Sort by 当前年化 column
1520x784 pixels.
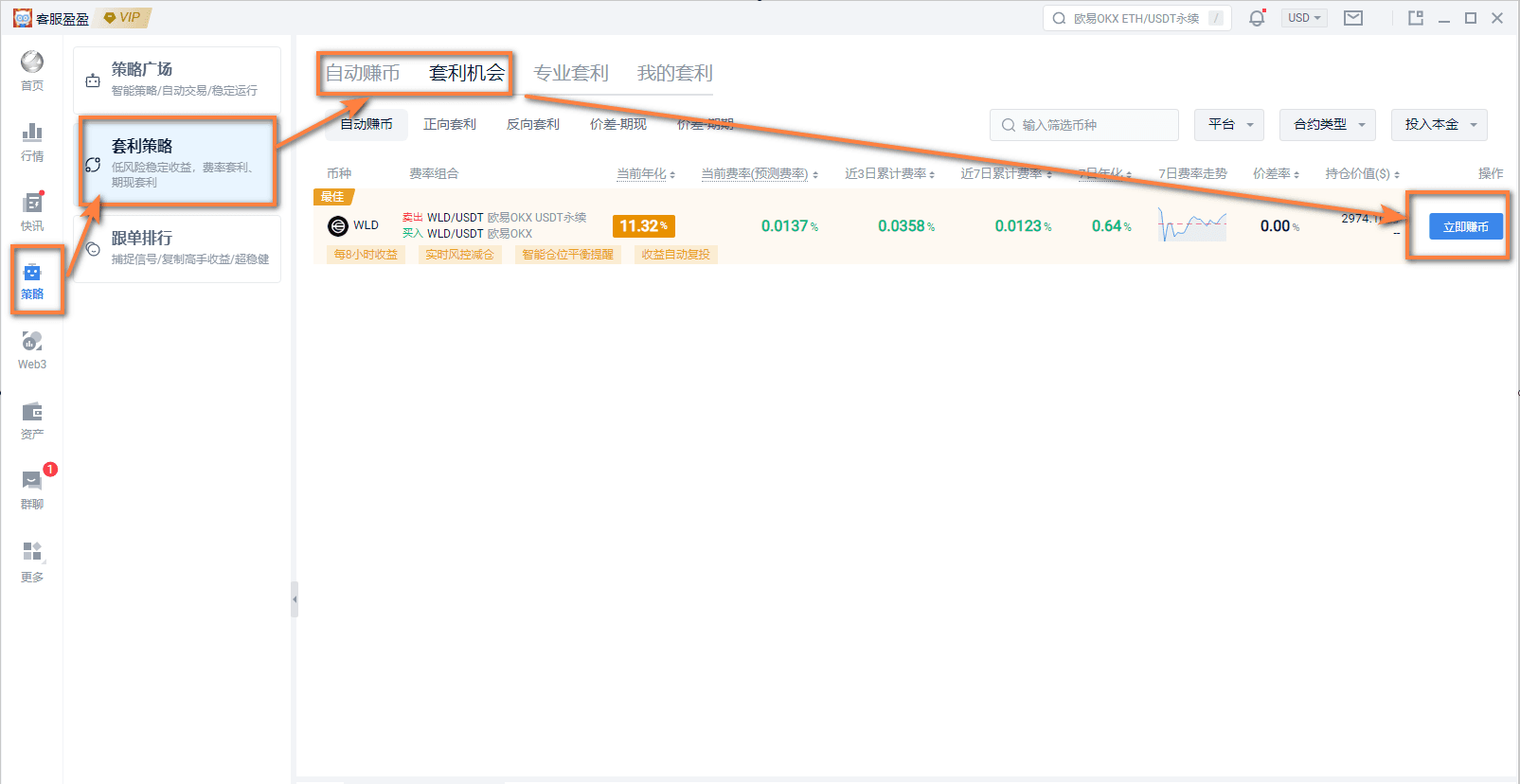click(646, 173)
